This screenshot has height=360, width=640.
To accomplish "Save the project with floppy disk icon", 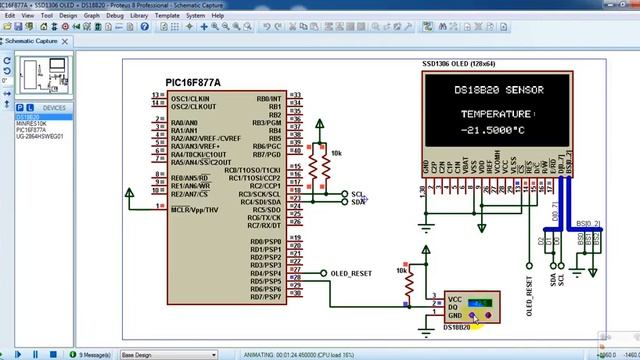I will click(x=18, y=27).
